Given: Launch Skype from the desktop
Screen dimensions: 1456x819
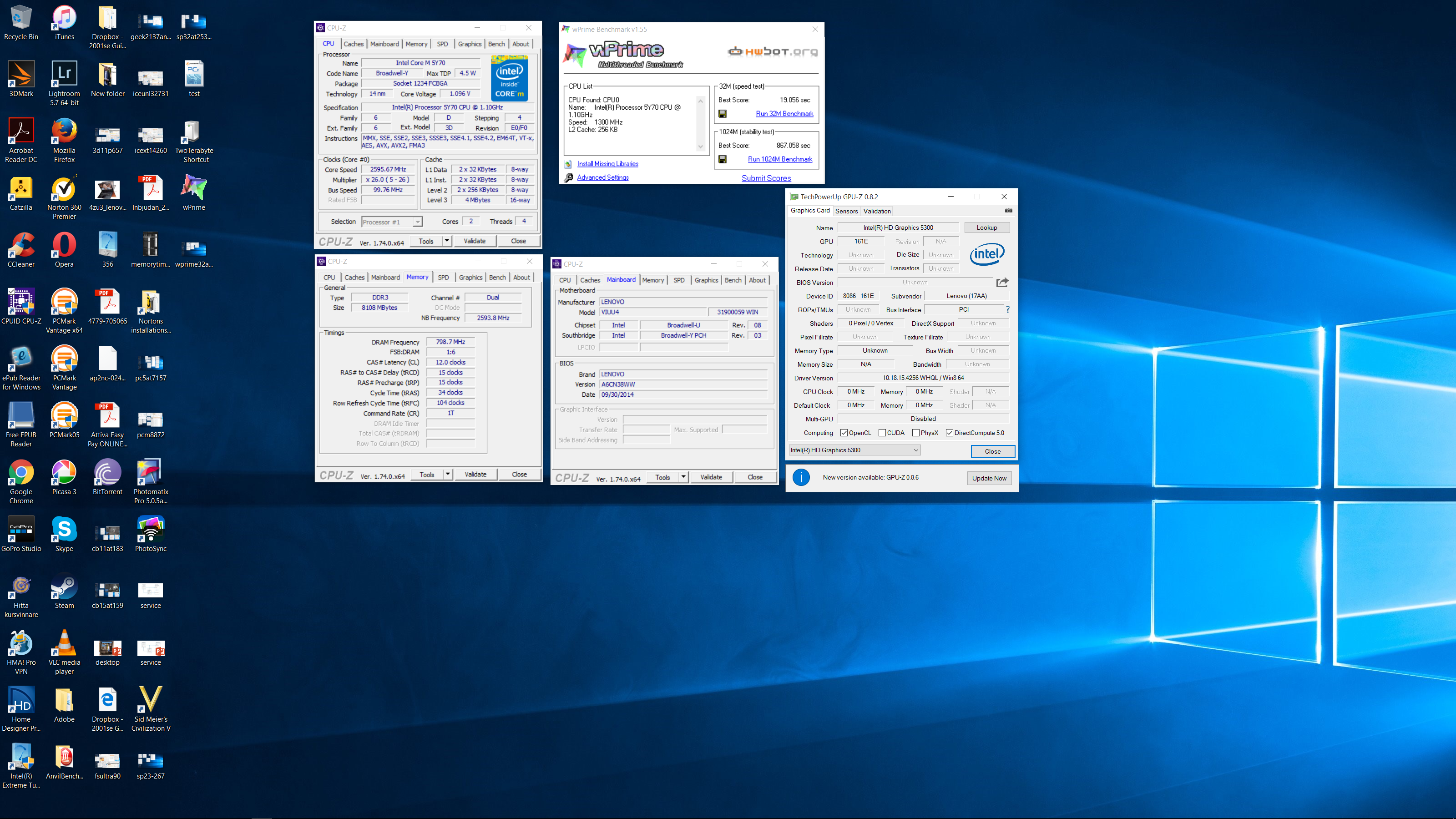Looking at the screenshot, I should [x=65, y=535].
